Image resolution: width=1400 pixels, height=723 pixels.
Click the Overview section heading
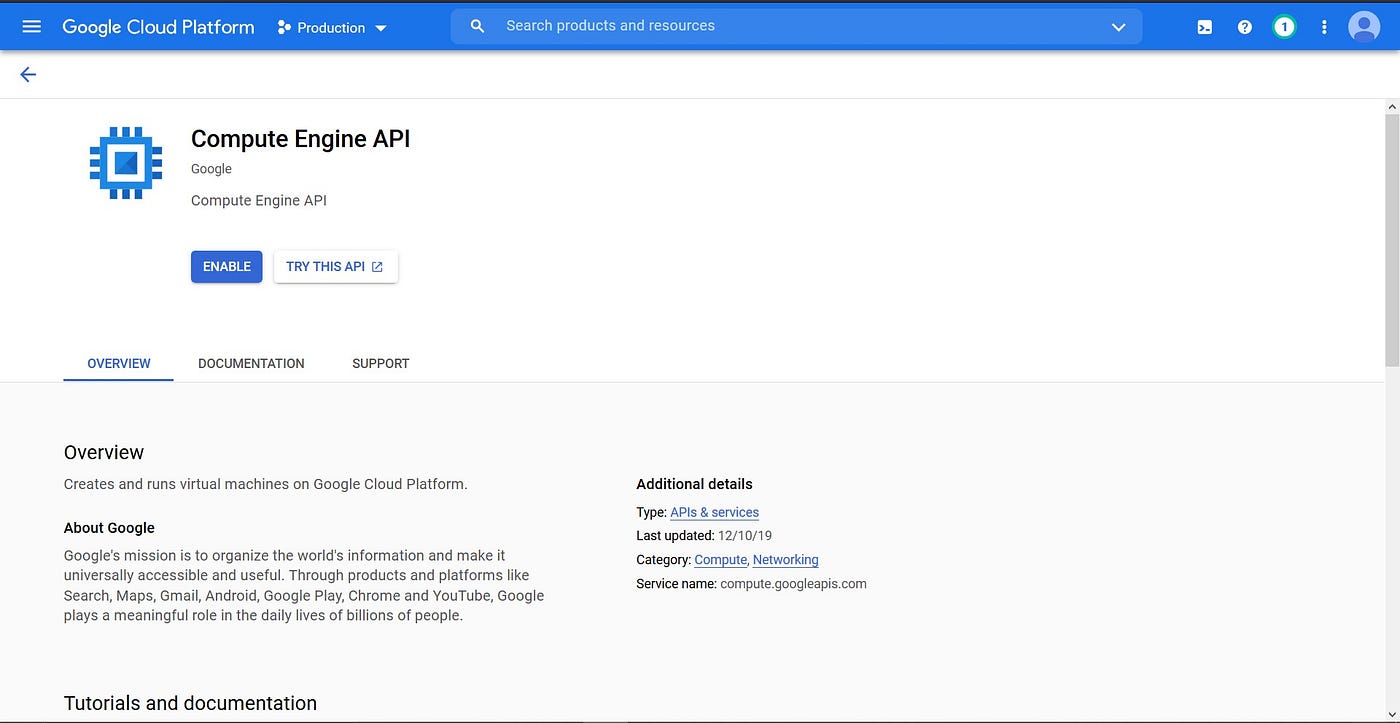(104, 452)
